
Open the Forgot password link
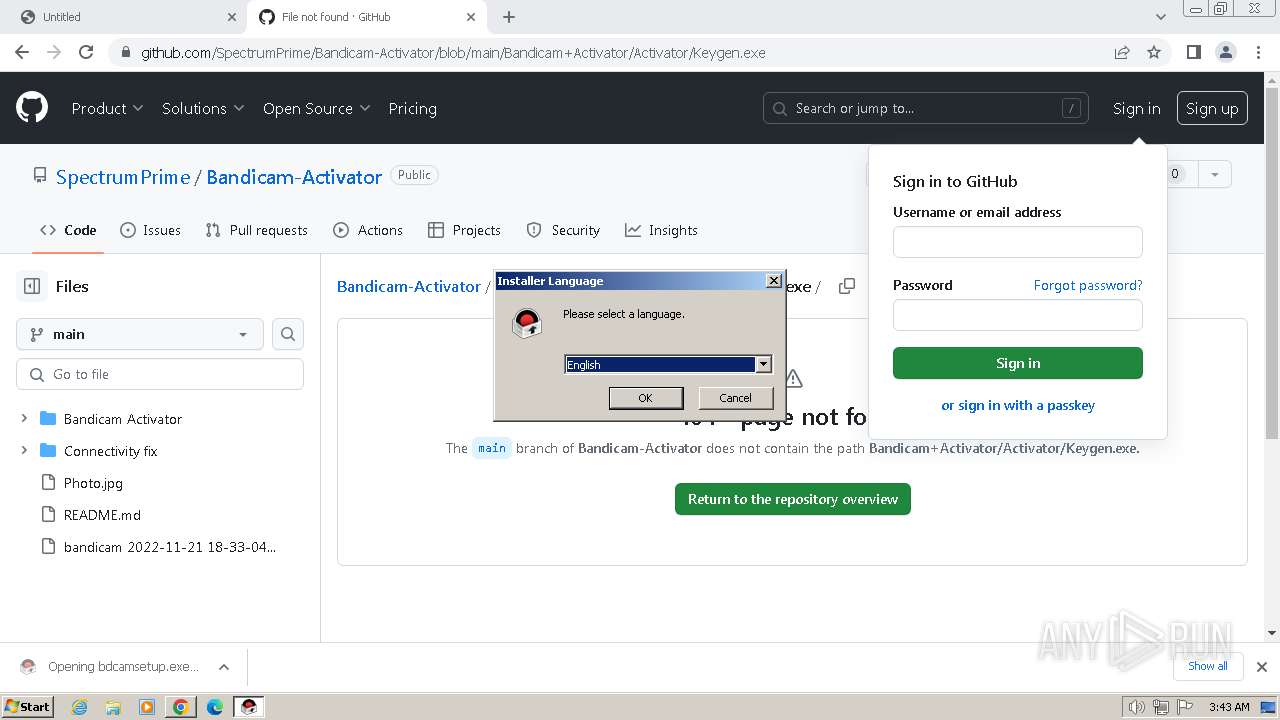point(1088,285)
